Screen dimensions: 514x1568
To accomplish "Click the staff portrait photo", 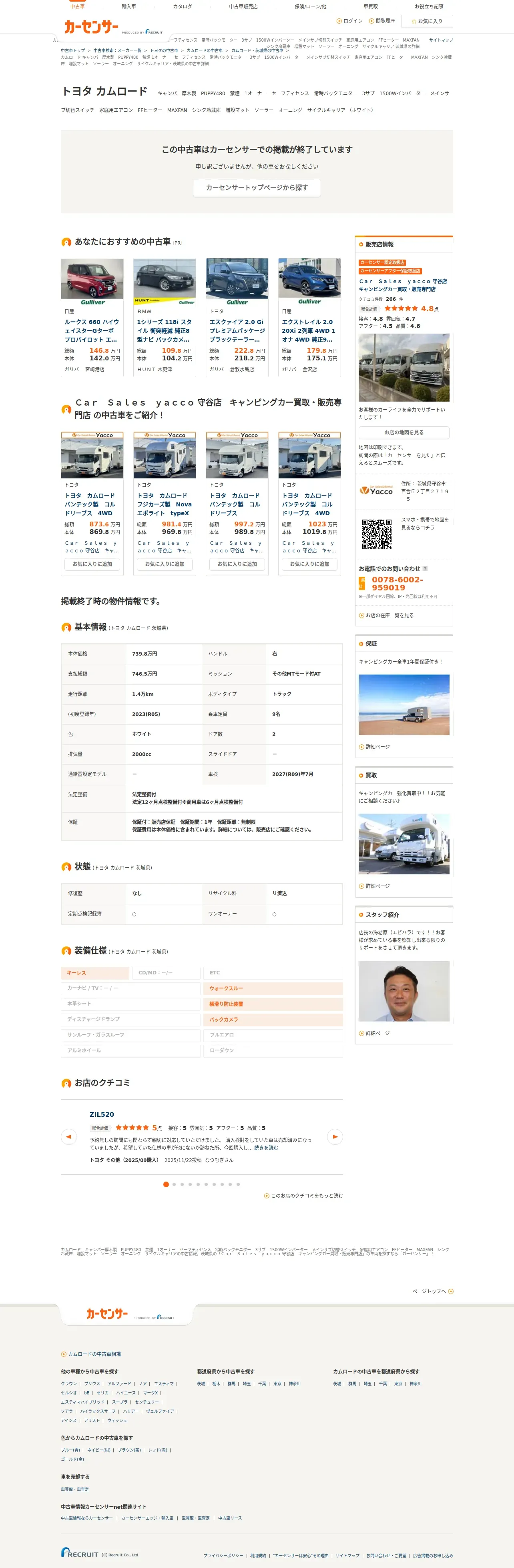I will click(x=404, y=991).
